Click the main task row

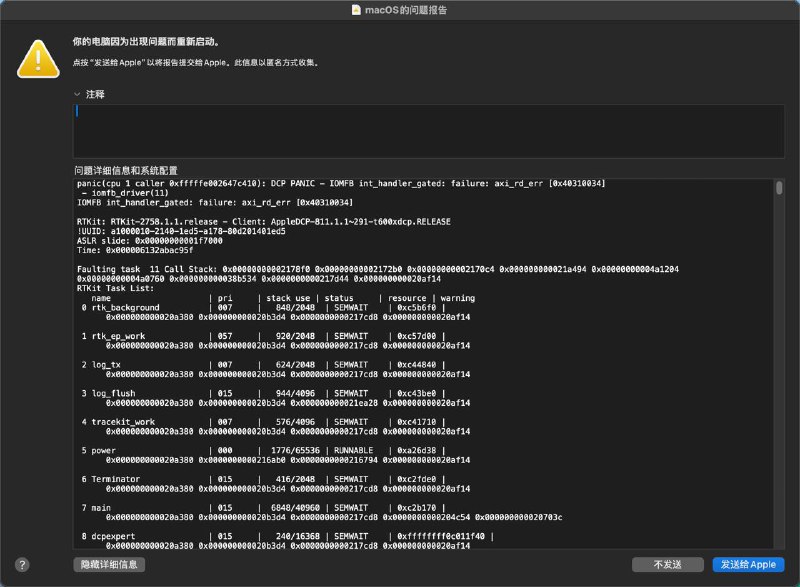tap(263, 507)
